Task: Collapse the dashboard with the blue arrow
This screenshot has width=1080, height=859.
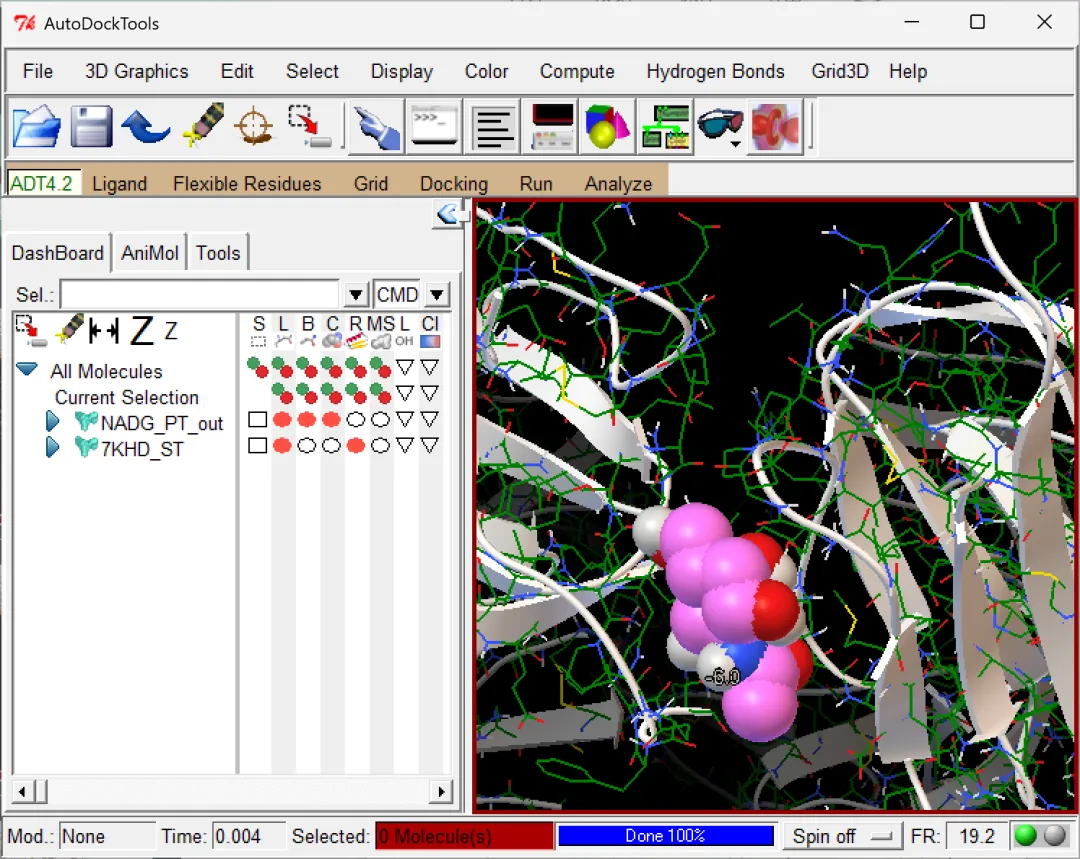Action: pos(447,214)
